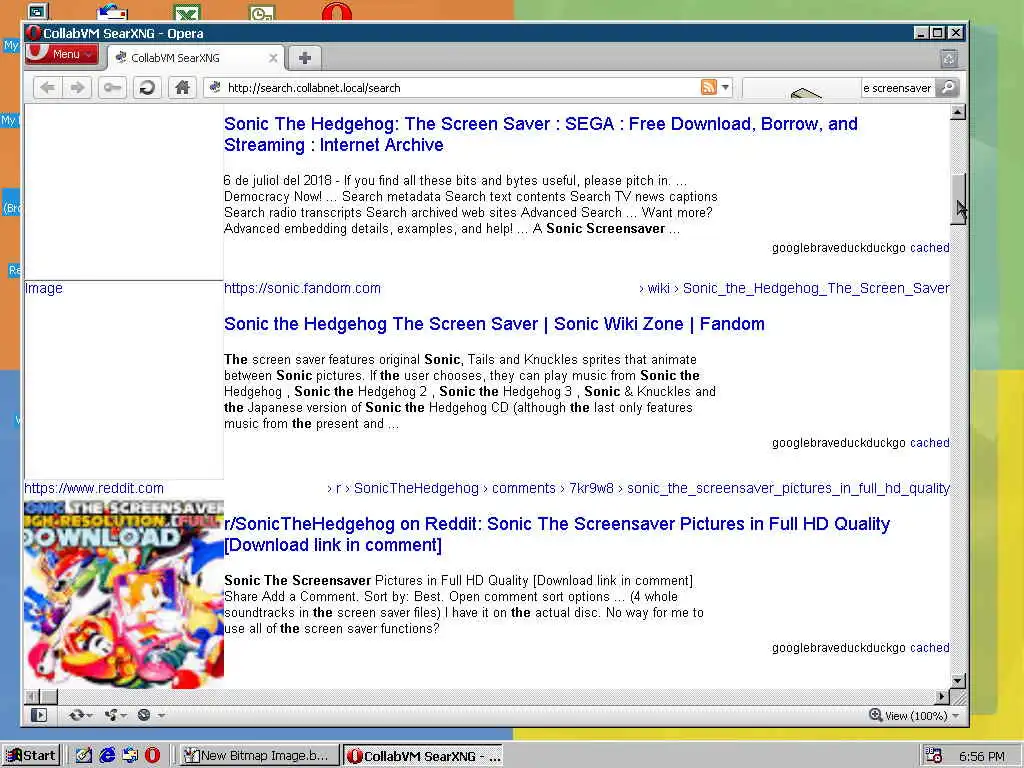Viewport: 1024px width, 768px height.
Task: Click the vertical scrollbar up arrow
Action: 957,112
